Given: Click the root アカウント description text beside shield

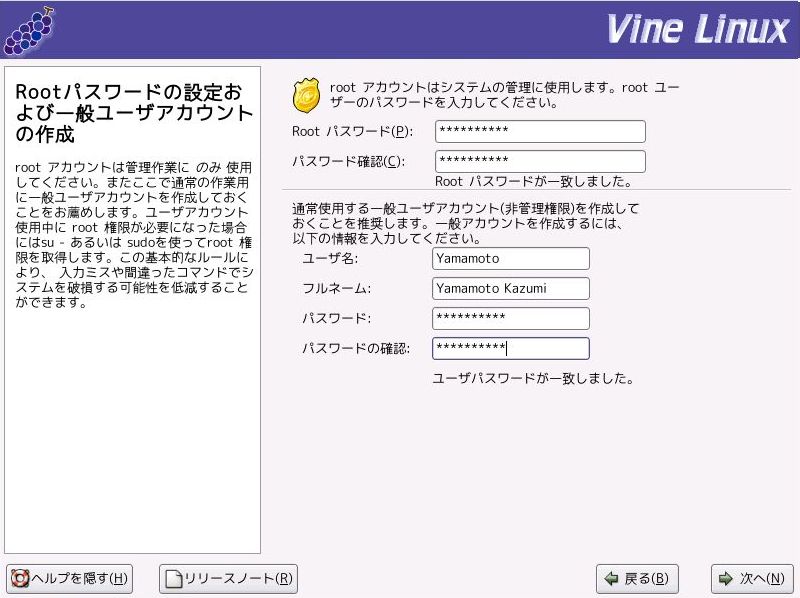Looking at the screenshot, I should point(505,95).
